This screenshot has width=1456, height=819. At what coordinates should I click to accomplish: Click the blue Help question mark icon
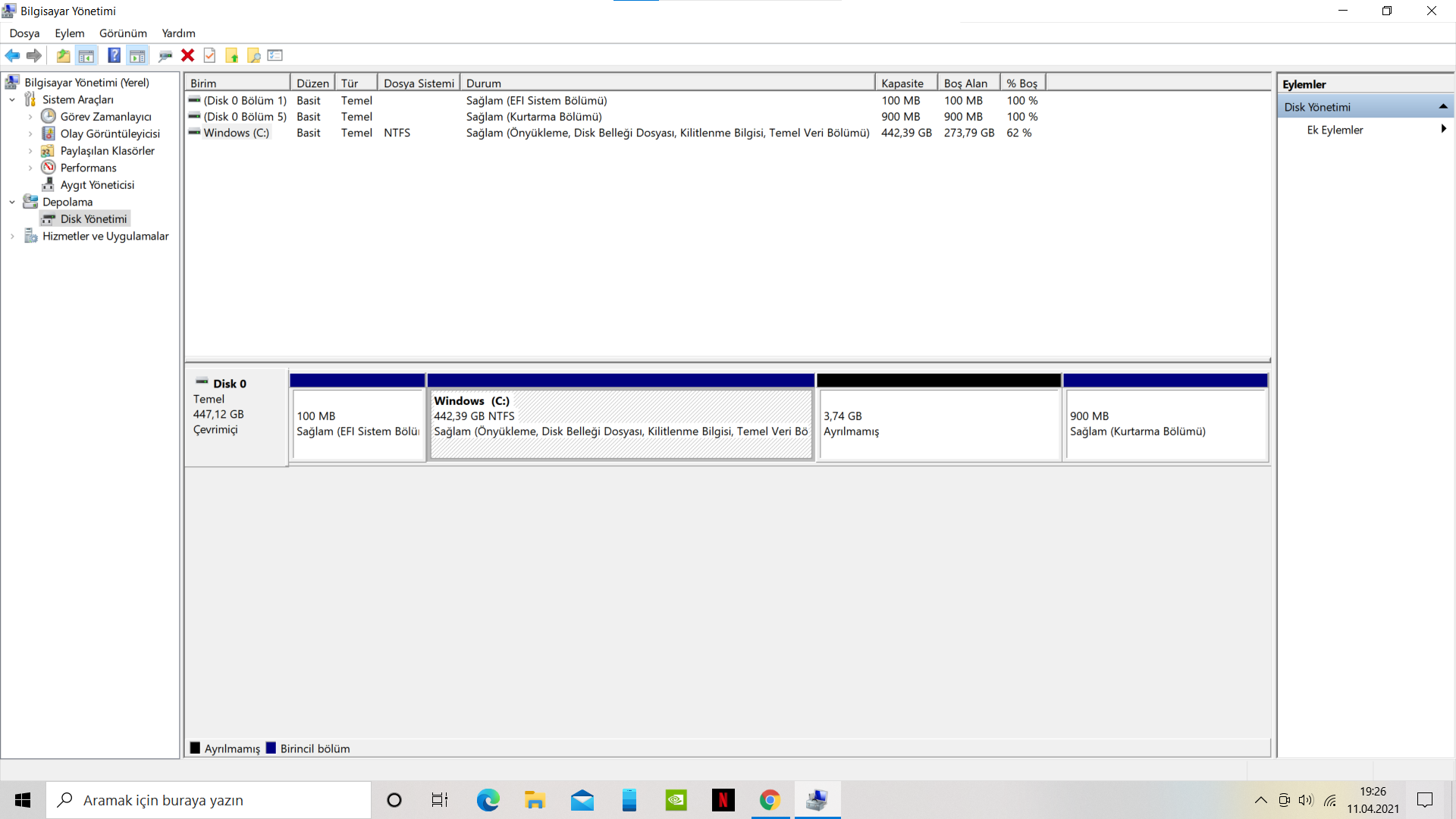pos(114,55)
